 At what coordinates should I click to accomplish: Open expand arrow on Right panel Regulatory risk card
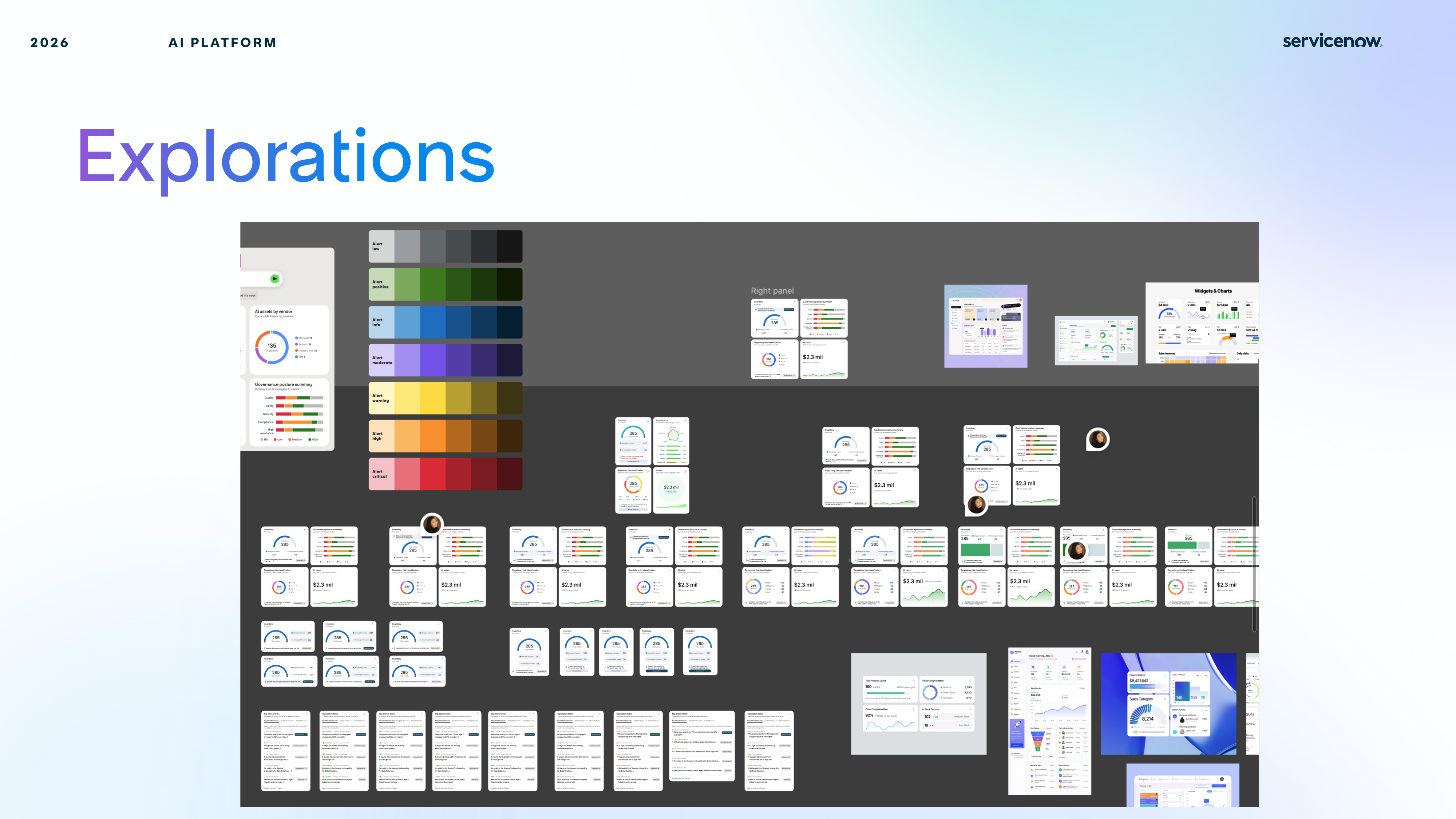(x=794, y=343)
